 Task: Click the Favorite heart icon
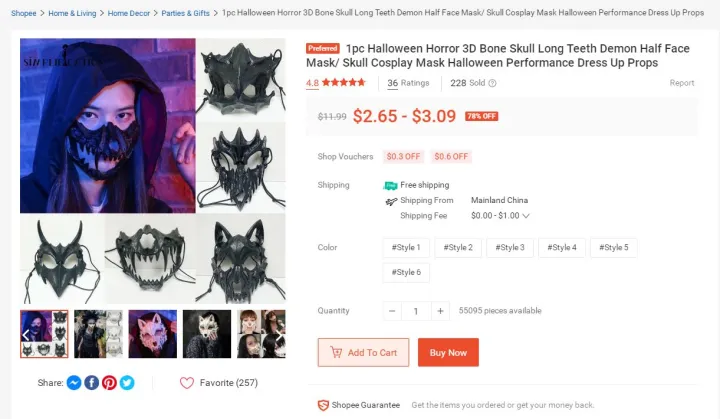click(187, 383)
